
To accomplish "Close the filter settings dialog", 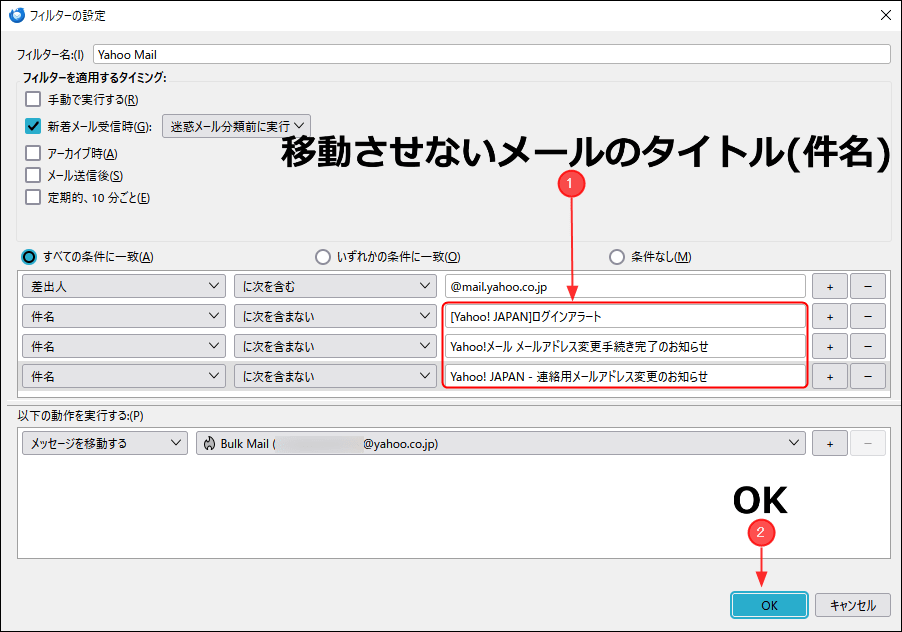I will 886,15.
